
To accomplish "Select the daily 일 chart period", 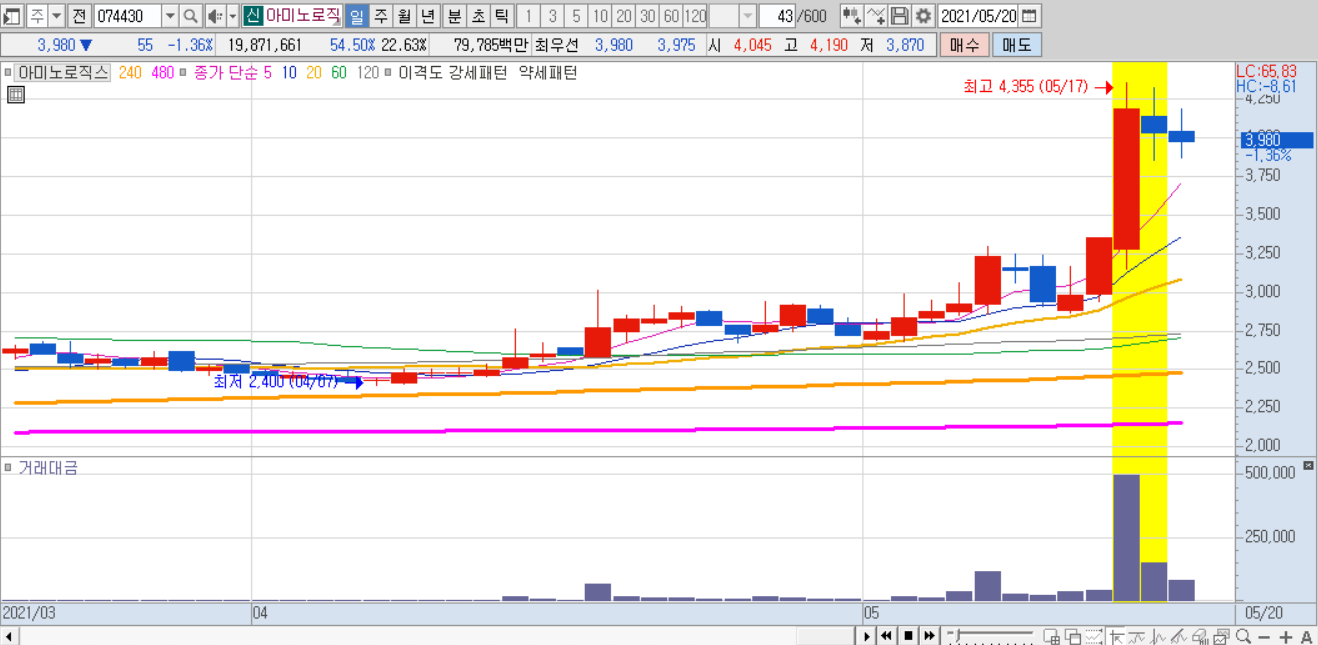I will pyautogui.click(x=357, y=16).
